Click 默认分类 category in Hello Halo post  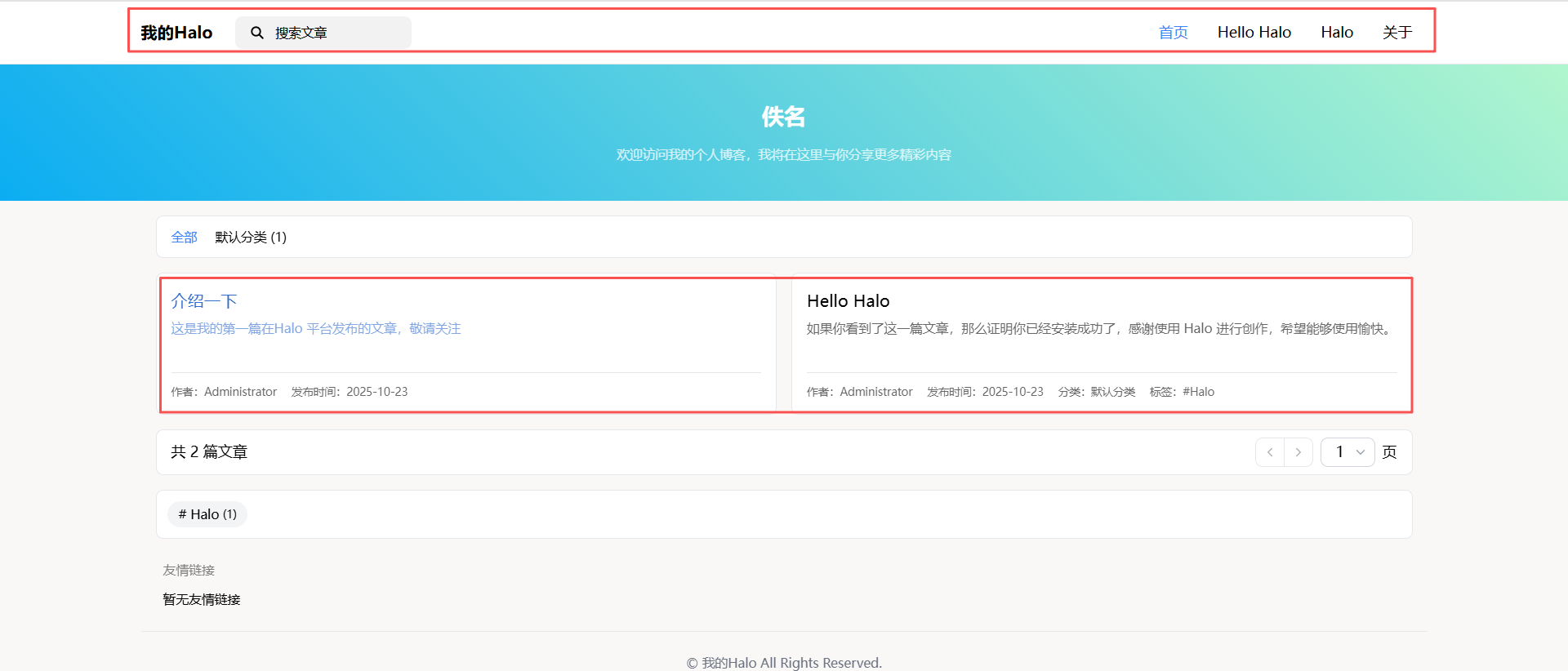click(1112, 392)
